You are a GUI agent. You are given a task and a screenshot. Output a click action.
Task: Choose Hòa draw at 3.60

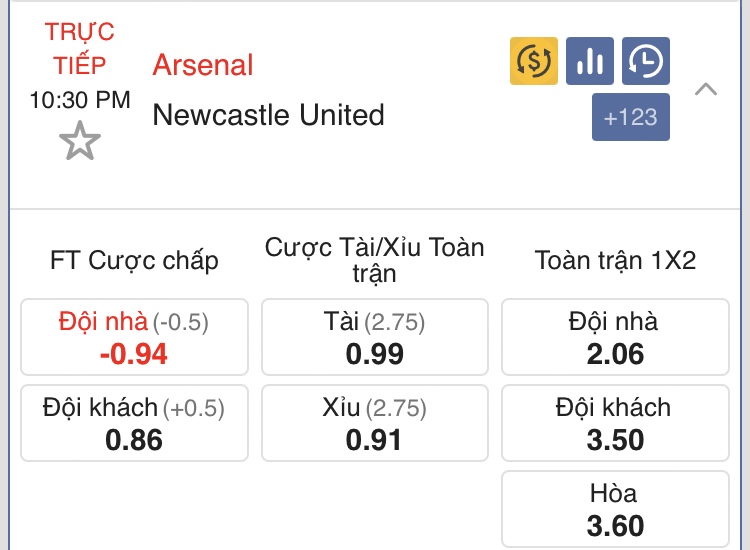point(616,509)
